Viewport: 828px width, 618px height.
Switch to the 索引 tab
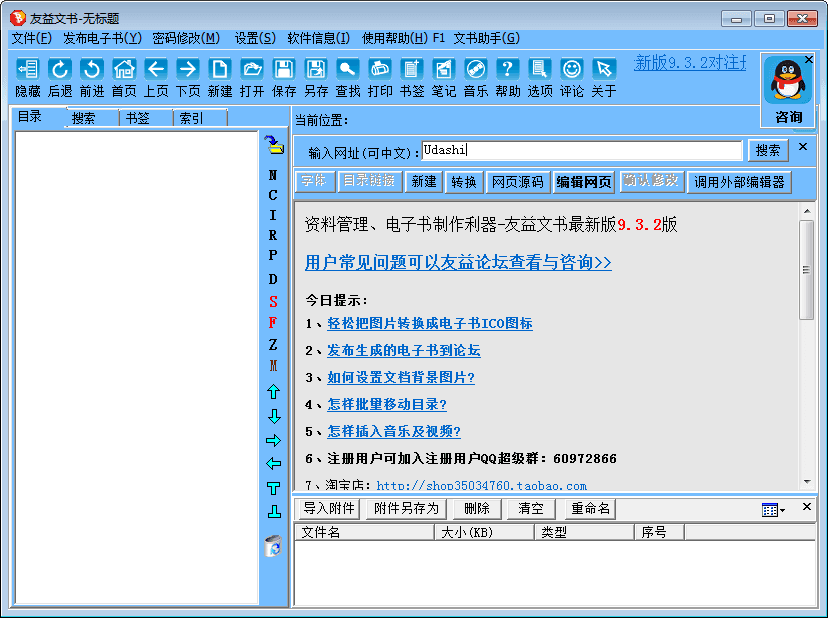pos(190,118)
